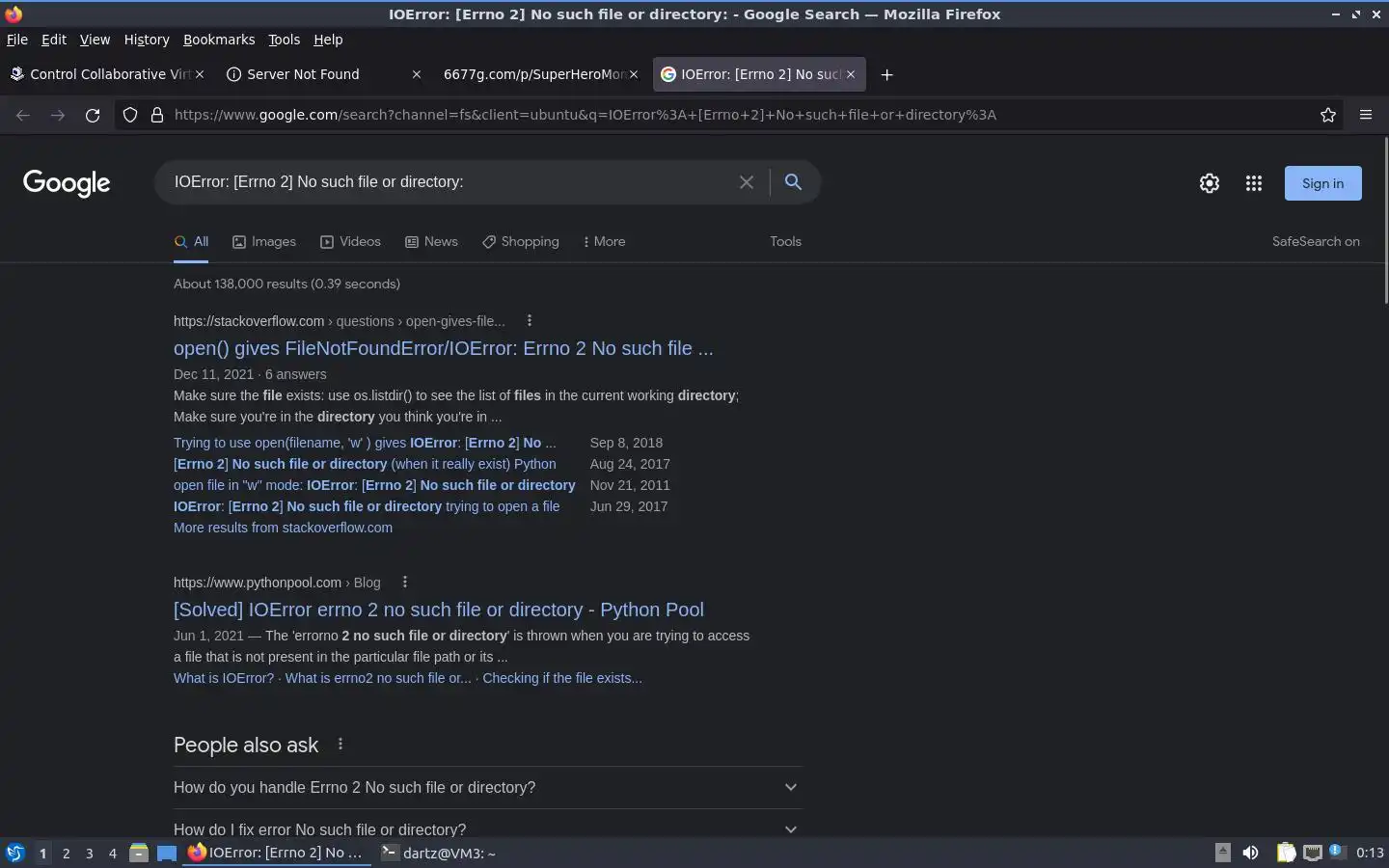Switch to the News search tab
This screenshot has width=1389, height=868.
(x=431, y=241)
